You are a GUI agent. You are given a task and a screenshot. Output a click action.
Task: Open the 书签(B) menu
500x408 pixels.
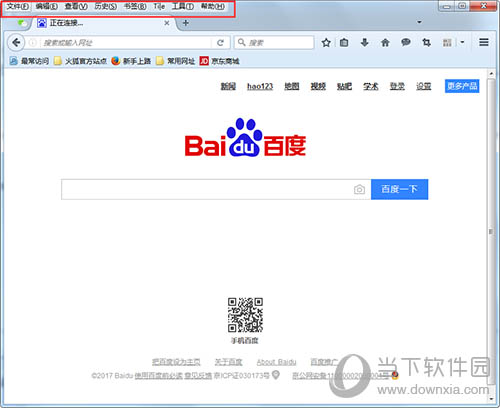[x=135, y=6]
